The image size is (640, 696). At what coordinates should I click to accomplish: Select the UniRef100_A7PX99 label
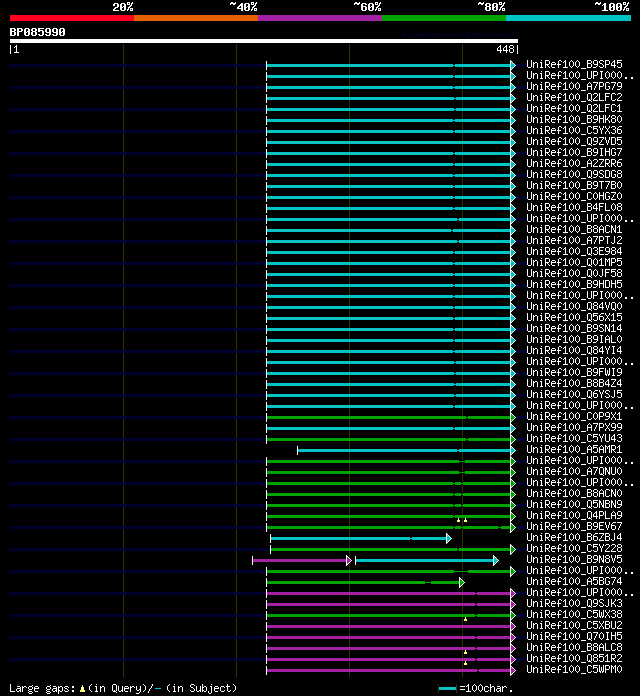click(574, 427)
